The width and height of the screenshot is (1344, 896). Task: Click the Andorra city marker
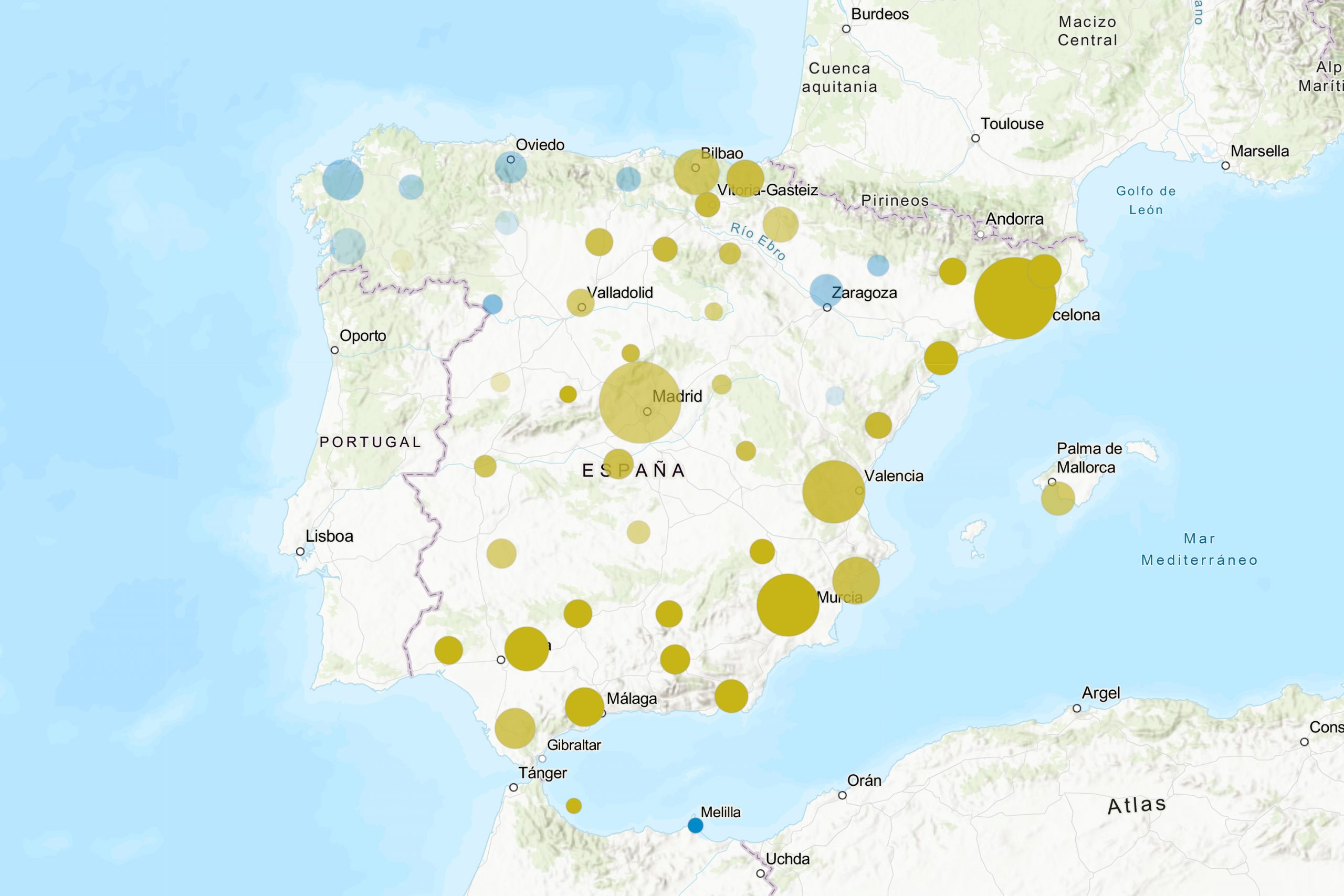click(x=980, y=234)
